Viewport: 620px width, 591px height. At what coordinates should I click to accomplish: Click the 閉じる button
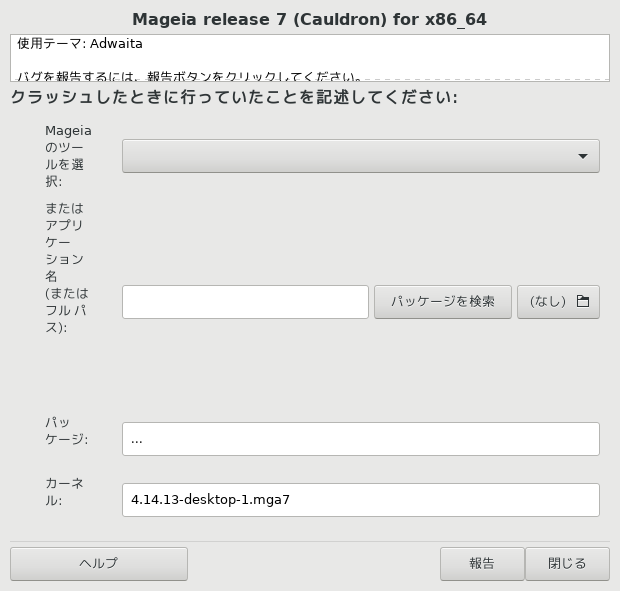(567, 564)
